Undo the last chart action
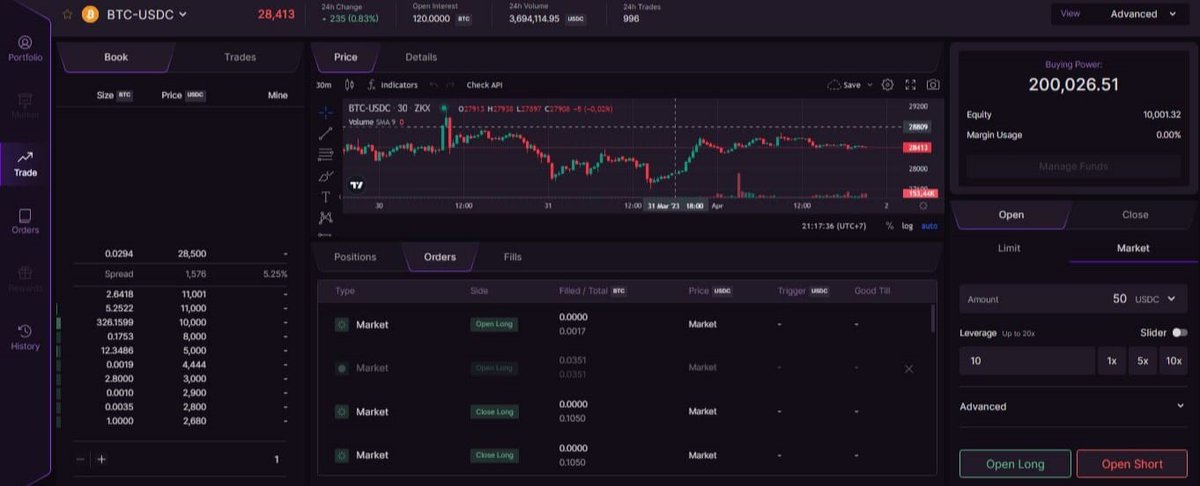The height and width of the screenshot is (486, 1200). click(x=434, y=85)
